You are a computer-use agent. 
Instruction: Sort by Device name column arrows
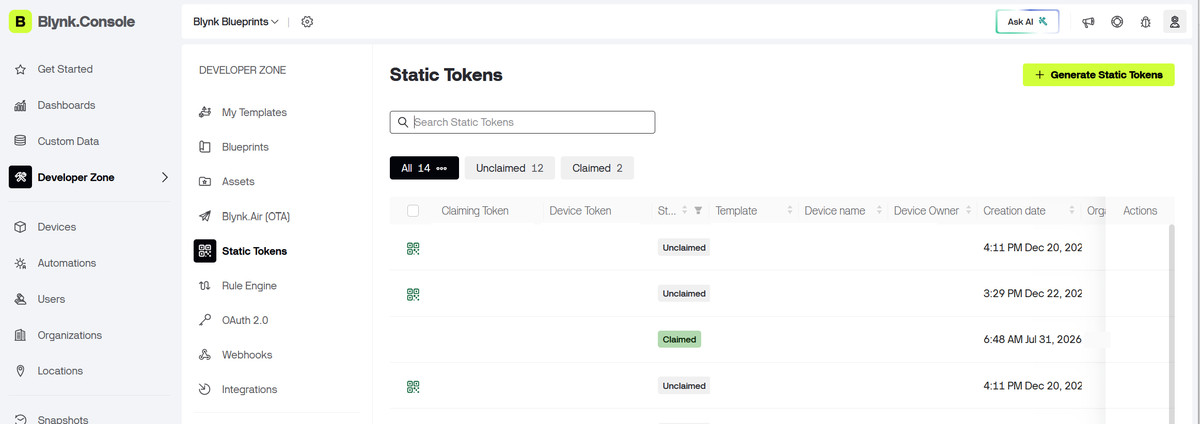pyautogui.click(x=879, y=211)
